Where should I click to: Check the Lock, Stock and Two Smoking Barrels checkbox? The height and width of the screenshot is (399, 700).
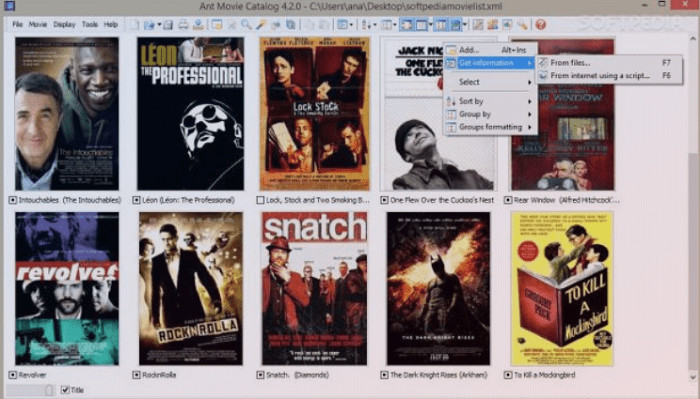point(260,200)
